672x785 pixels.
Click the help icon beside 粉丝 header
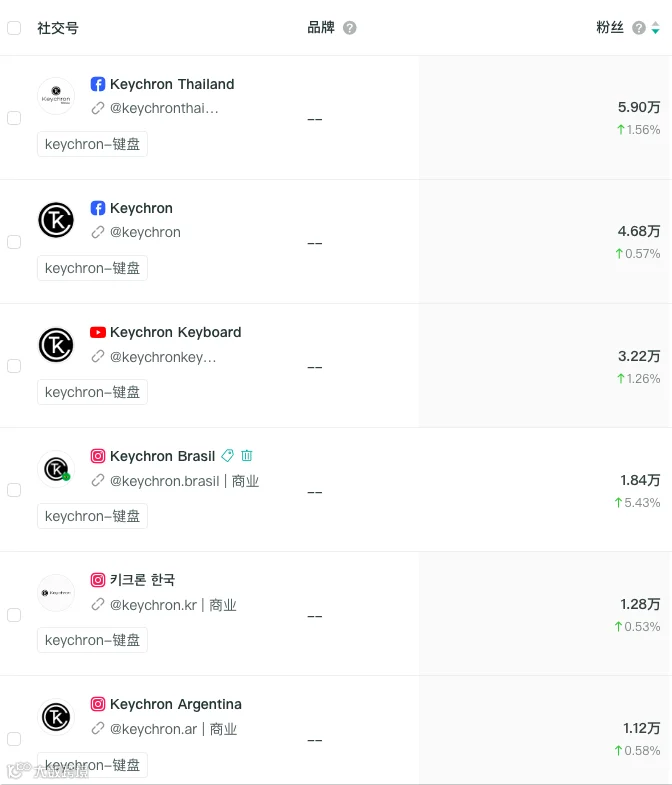click(638, 28)
